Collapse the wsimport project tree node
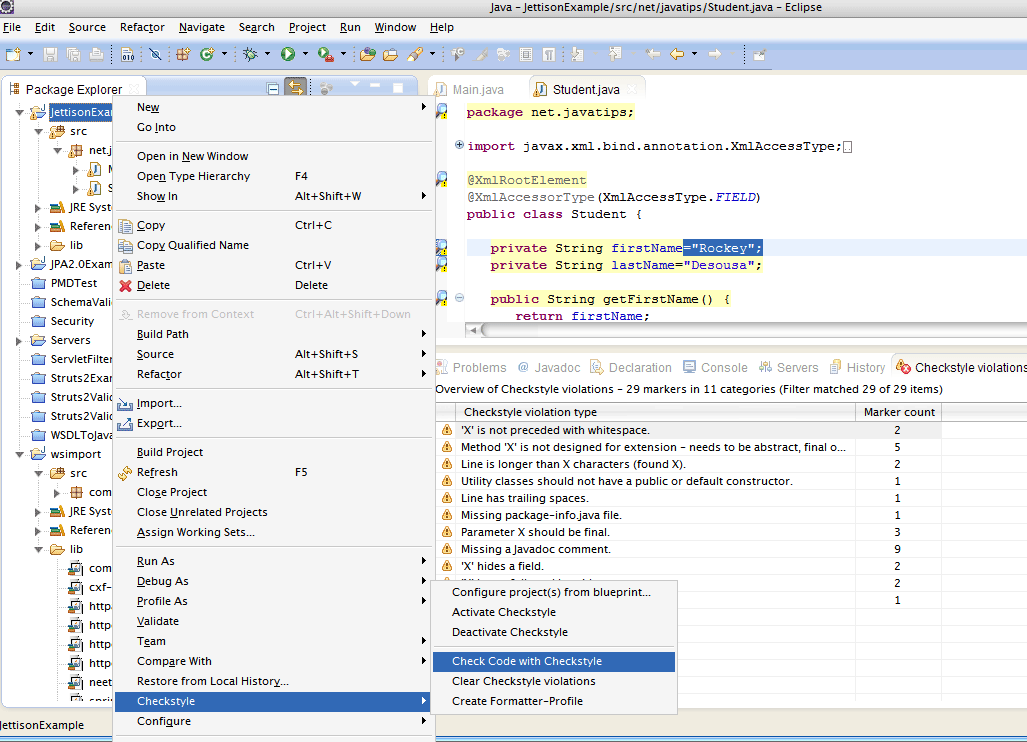 point(21,454)
